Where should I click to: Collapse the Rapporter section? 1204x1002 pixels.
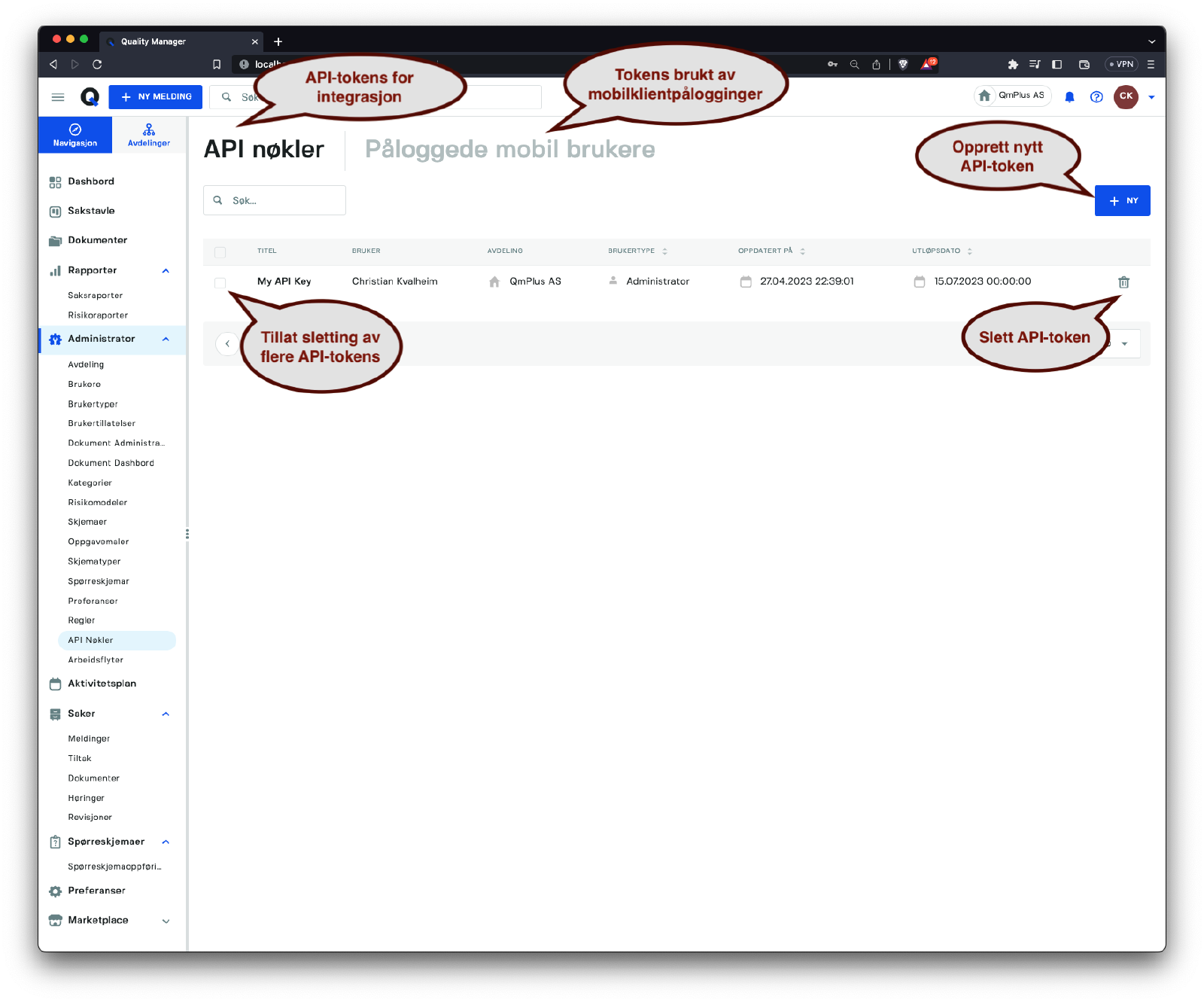point(166,271)
